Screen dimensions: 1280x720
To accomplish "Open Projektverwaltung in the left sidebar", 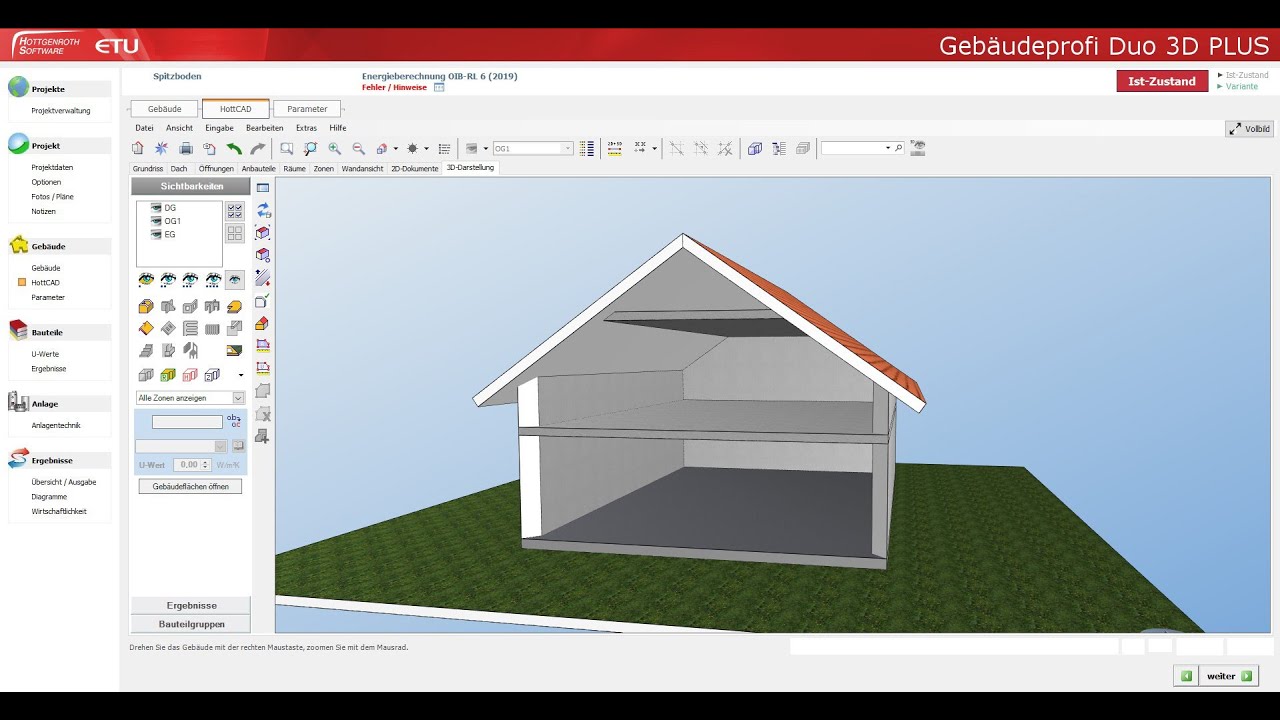I will point(61,111).
